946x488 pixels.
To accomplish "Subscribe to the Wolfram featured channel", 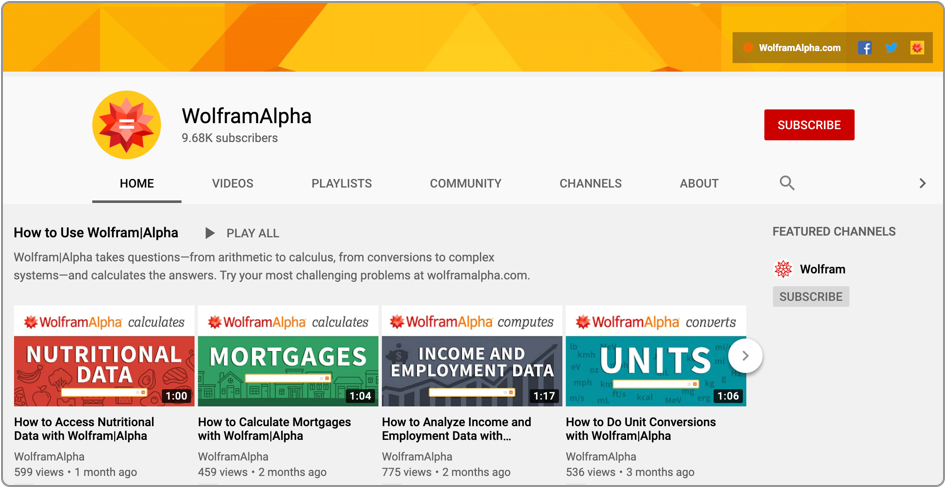I will (x=810, y=297).
